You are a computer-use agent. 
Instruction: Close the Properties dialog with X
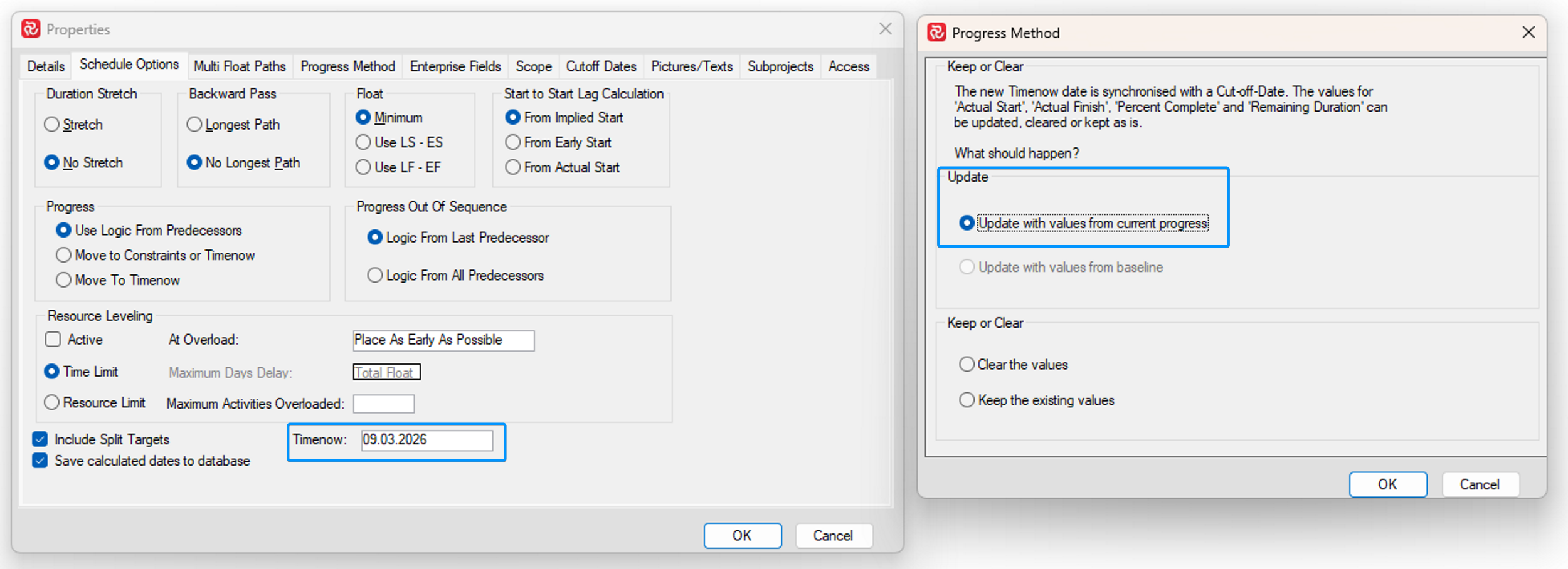(x=885, y=29)
